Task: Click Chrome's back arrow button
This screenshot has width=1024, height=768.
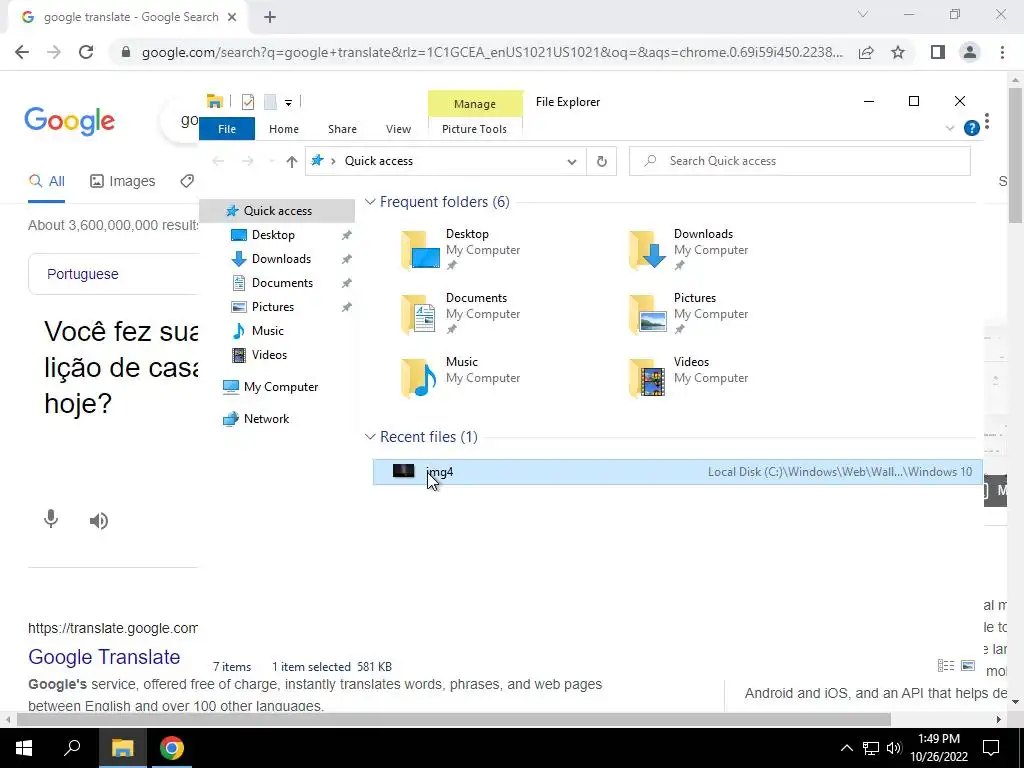Action: point(22,52)
